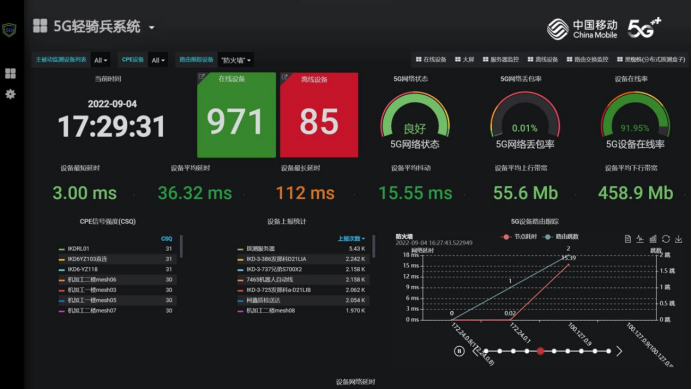Image resolution: width=692 pixels, height=389 pixels.
Task: Open the dashboards grid icon in sidebar
Action: click(x=10, y=73)
